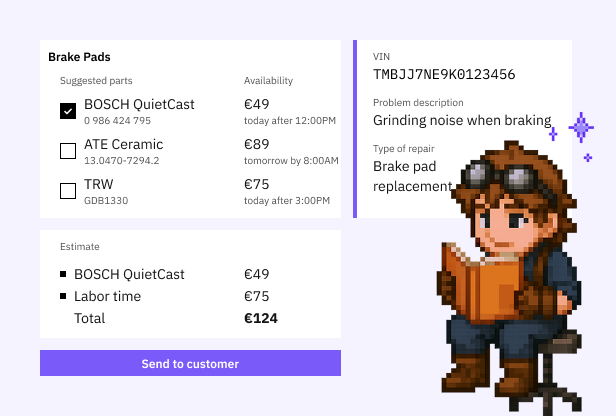
Task: Check the ATE Ceramic checkbox
Action: point(68,151)
